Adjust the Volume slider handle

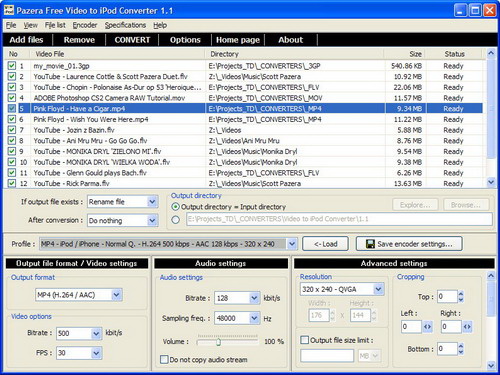(x=218, y=342)
